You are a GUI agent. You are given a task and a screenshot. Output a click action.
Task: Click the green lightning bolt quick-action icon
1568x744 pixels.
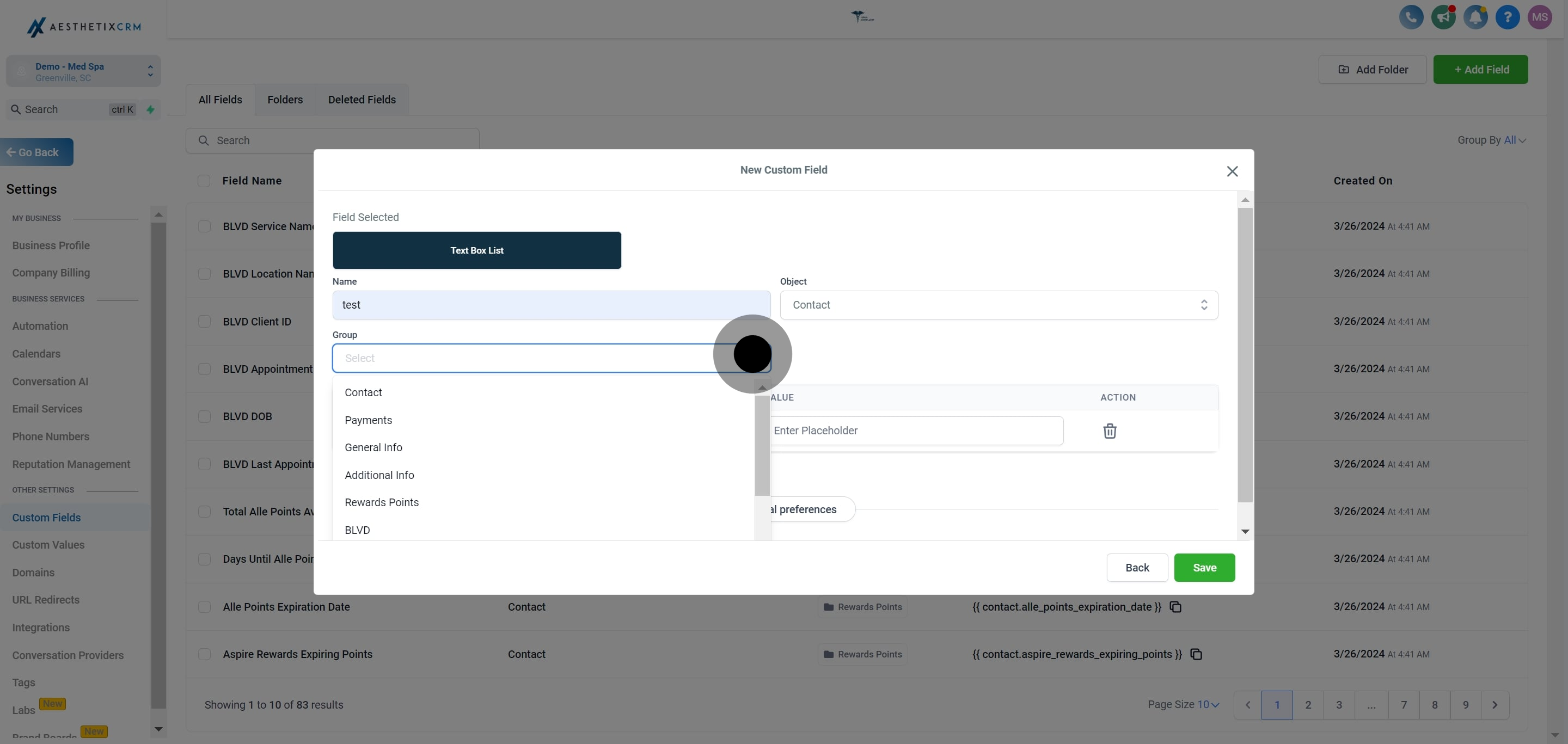[x=150, y=109]
